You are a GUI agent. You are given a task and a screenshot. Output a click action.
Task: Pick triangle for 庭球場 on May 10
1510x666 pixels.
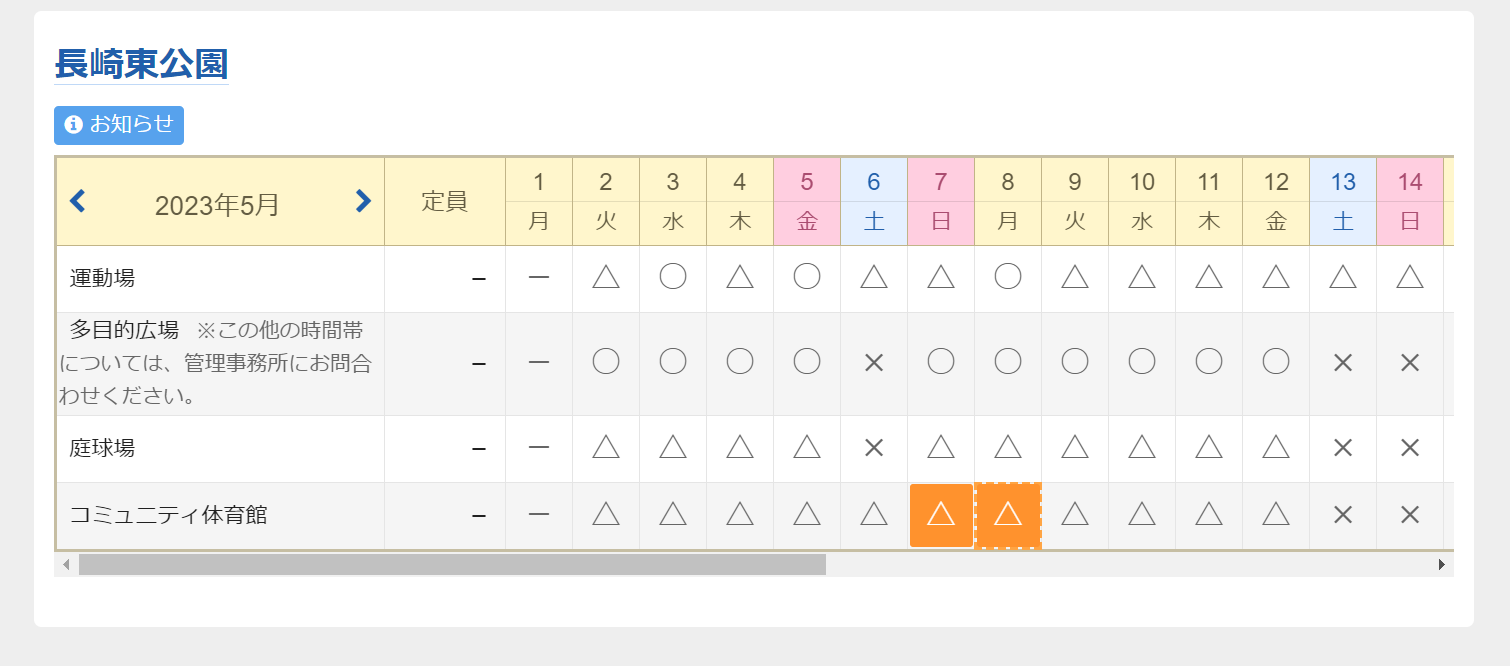point(1142,448)
